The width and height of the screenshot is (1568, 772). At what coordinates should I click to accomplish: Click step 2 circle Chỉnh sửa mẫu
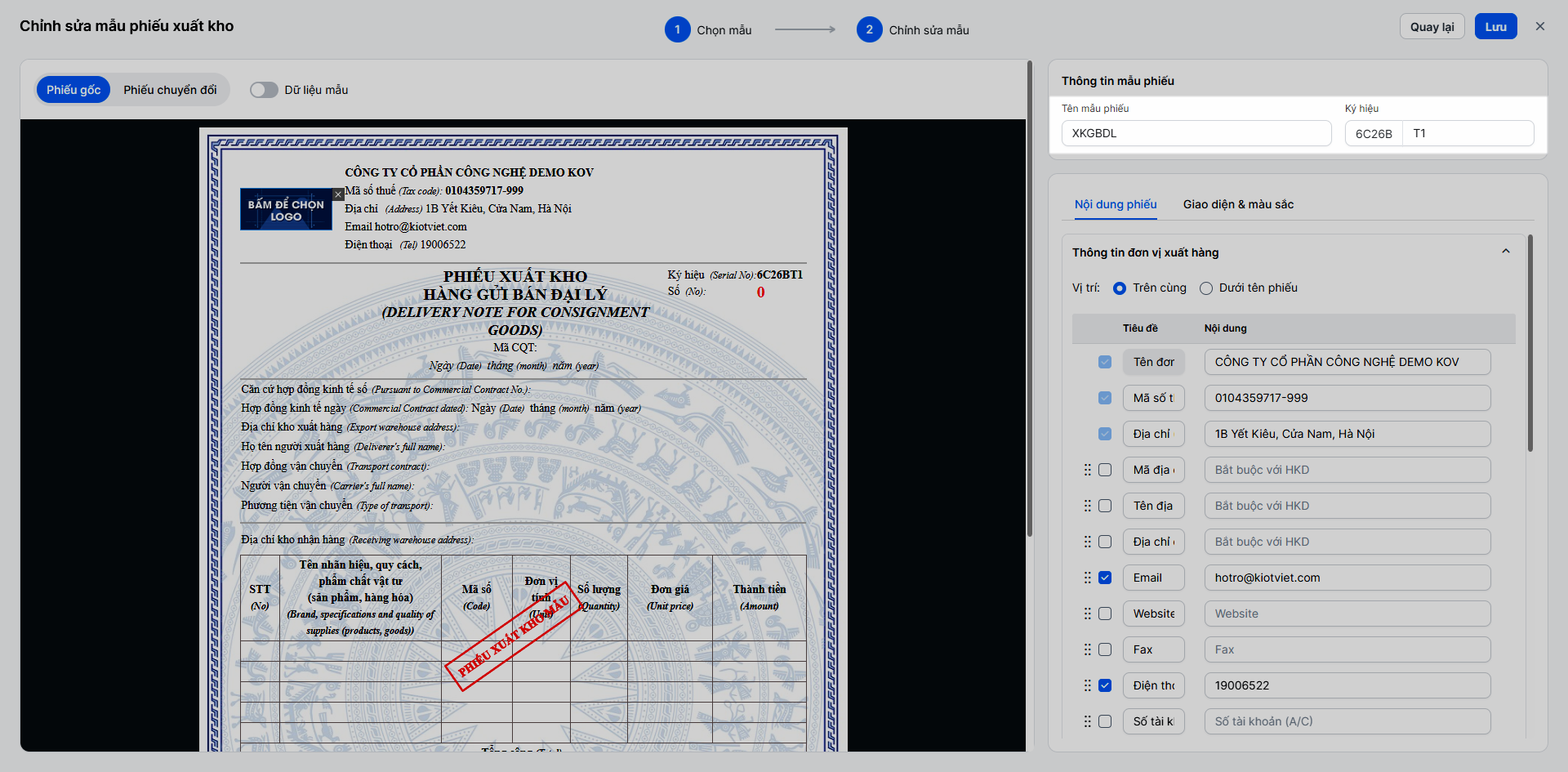[x=869, y=29]
